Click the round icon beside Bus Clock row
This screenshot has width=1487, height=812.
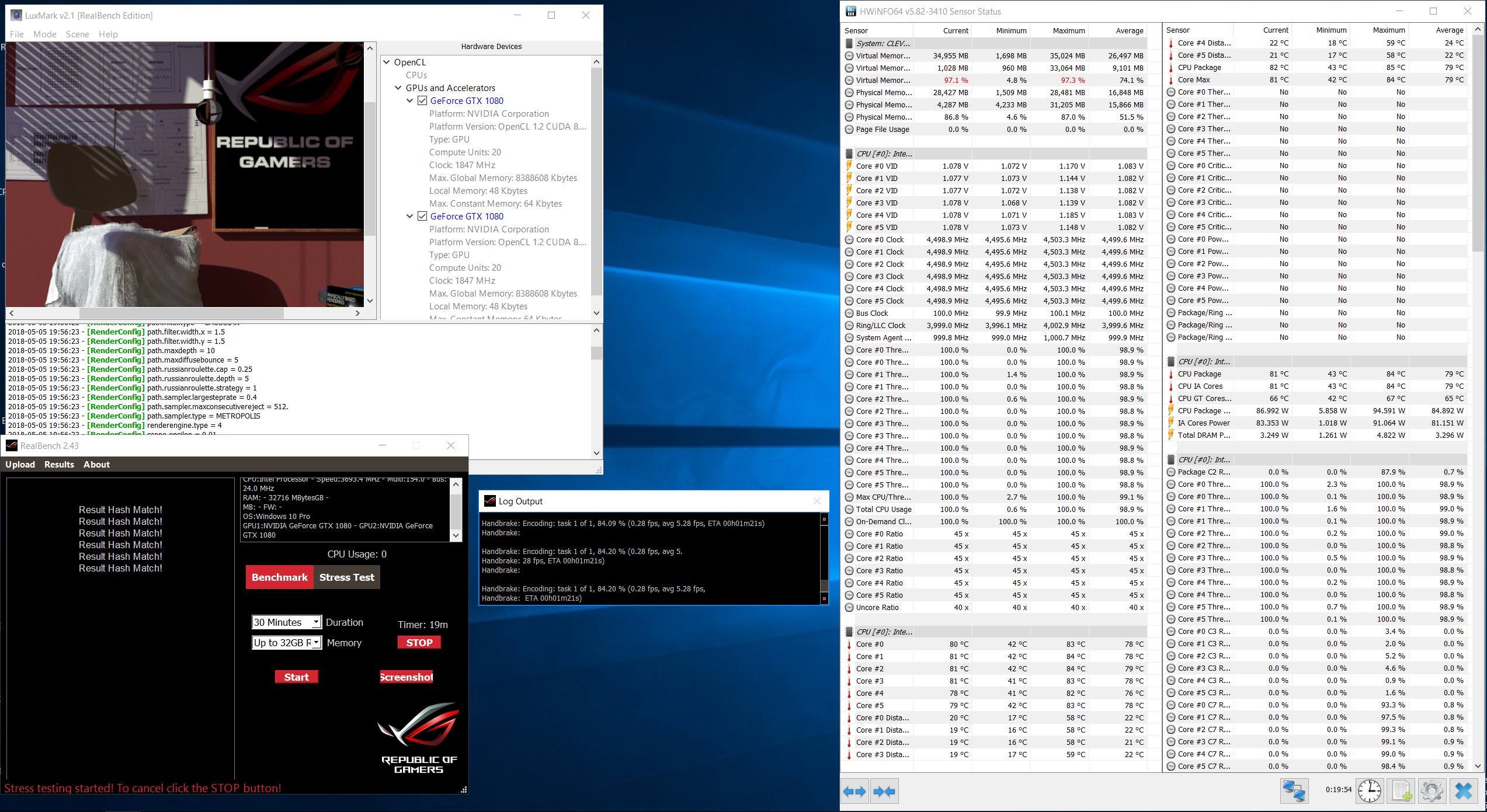coord(849,313)
